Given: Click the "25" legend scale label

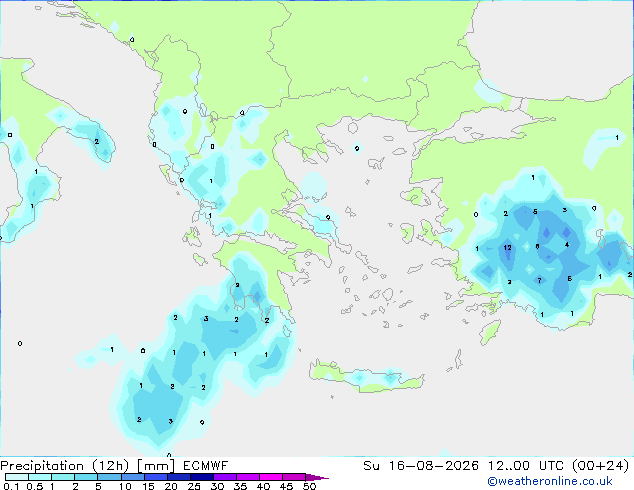Looking at the screenshot, I should point(194,486).
